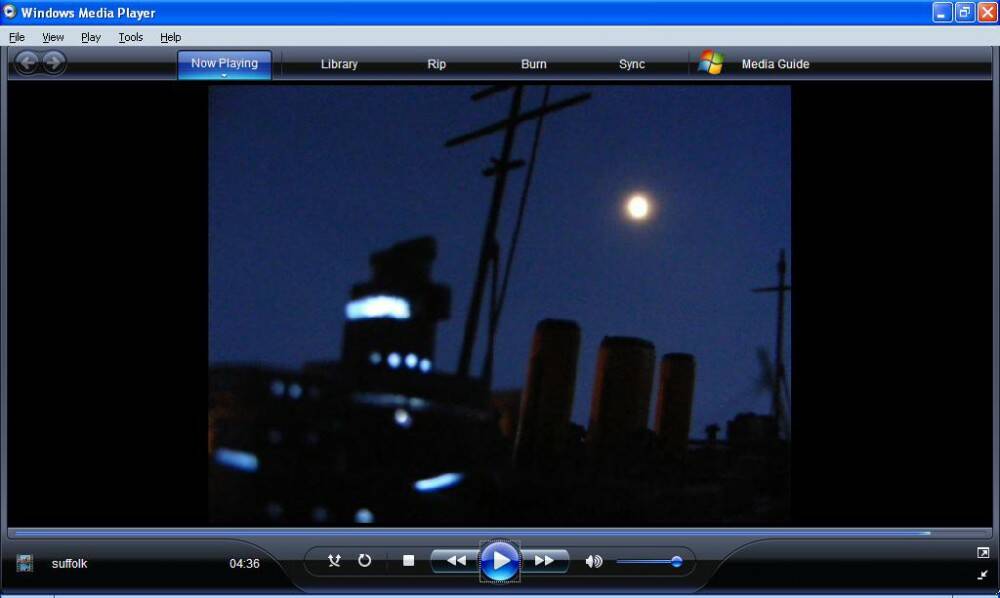Click the Rewind button

tap(456, 561)
